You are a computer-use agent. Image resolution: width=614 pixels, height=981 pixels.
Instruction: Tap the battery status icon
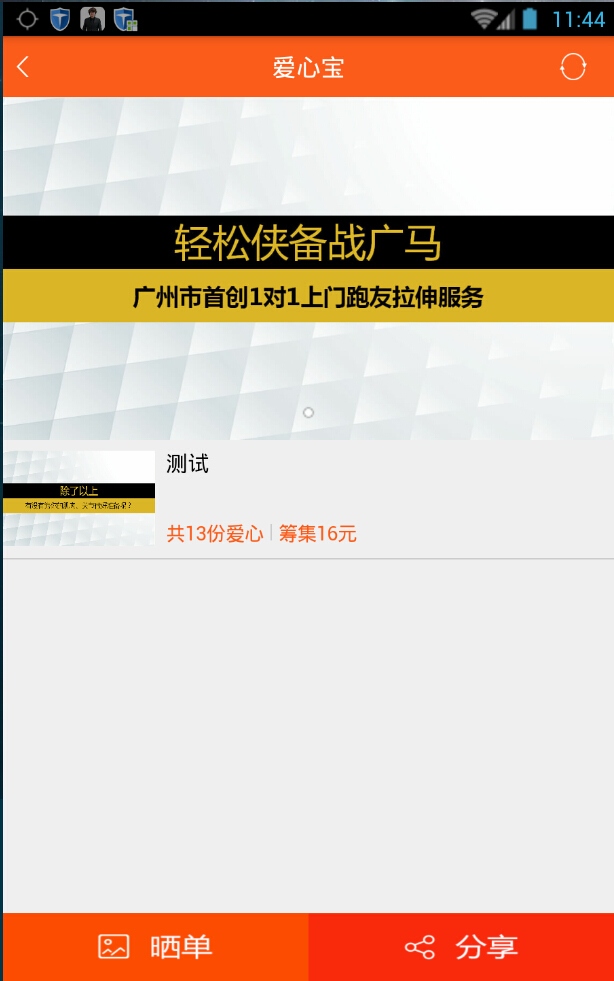530,19
